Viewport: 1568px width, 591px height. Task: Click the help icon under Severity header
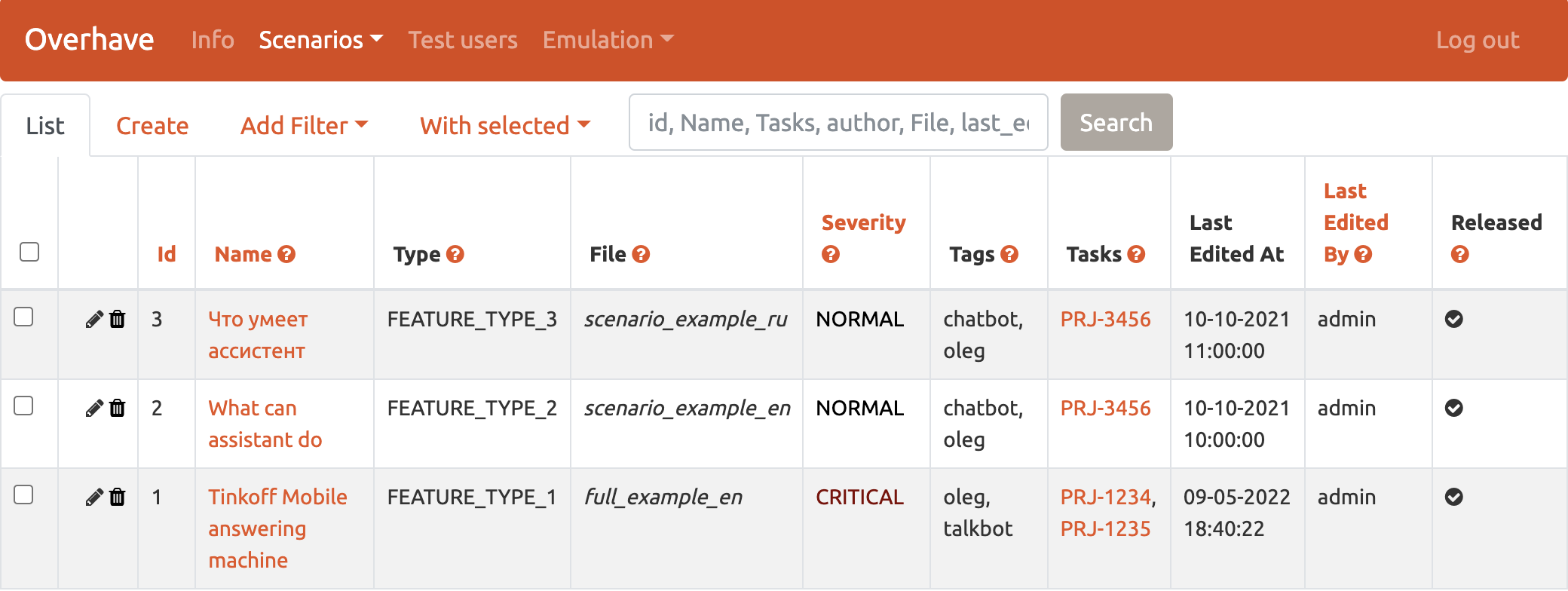pos(831,254)
